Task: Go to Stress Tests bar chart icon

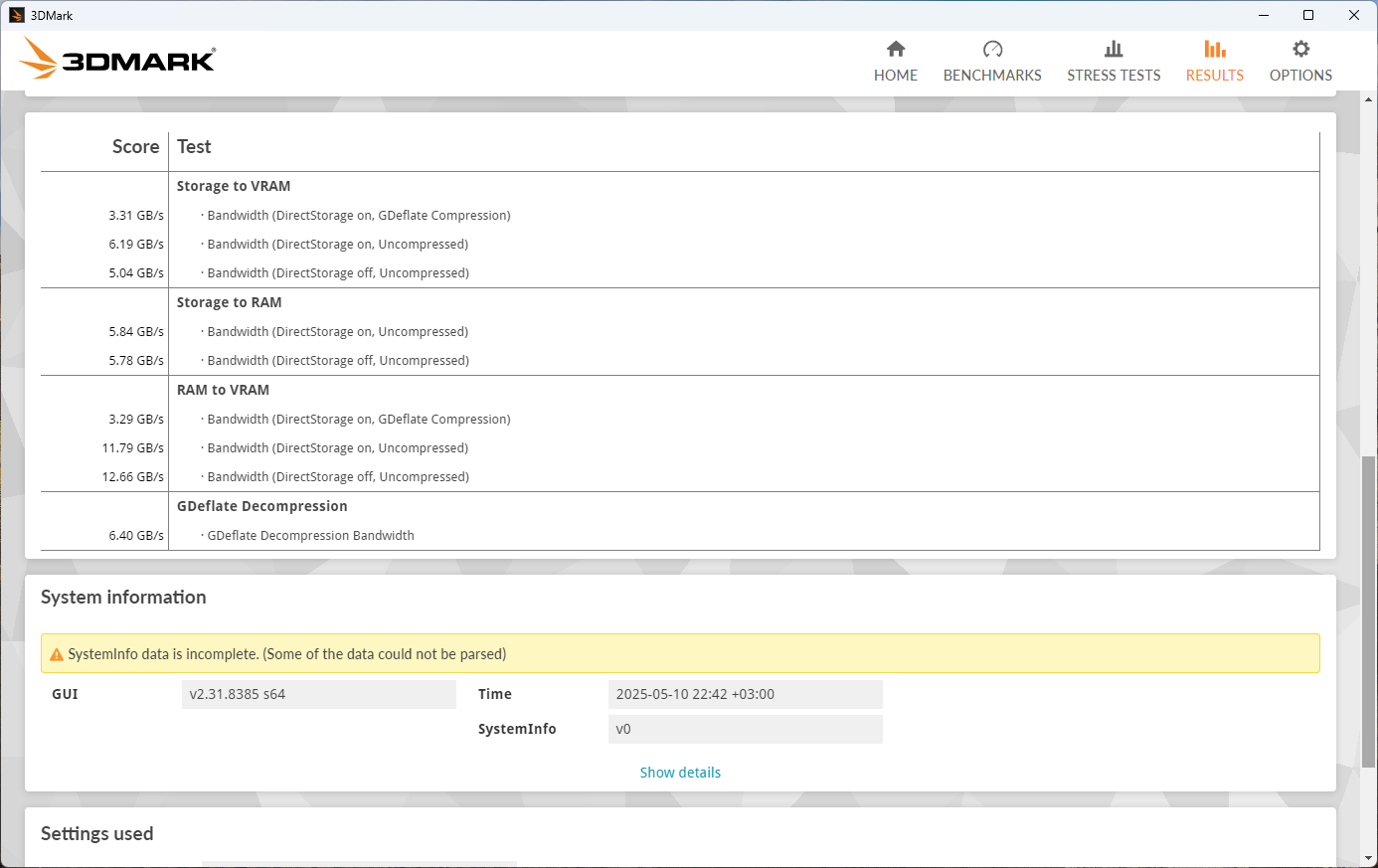Action: pyautogui.click(x=1114, y=50)
